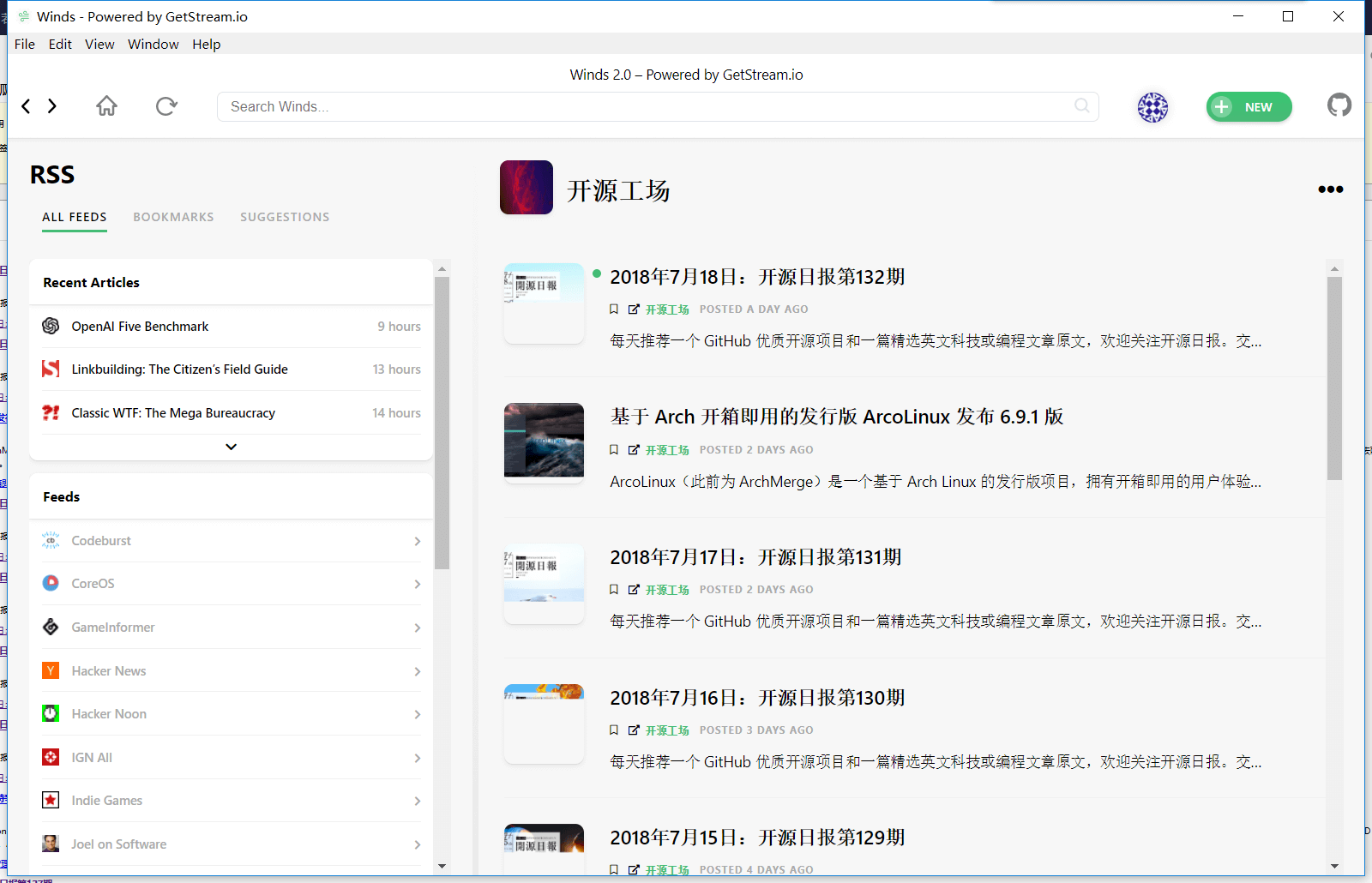Toggle bookmark on the ArcoLinux 6.9.1 article
Image resolution: width=1372 pixels, height=883 pixels.
(x=614, y=450)
